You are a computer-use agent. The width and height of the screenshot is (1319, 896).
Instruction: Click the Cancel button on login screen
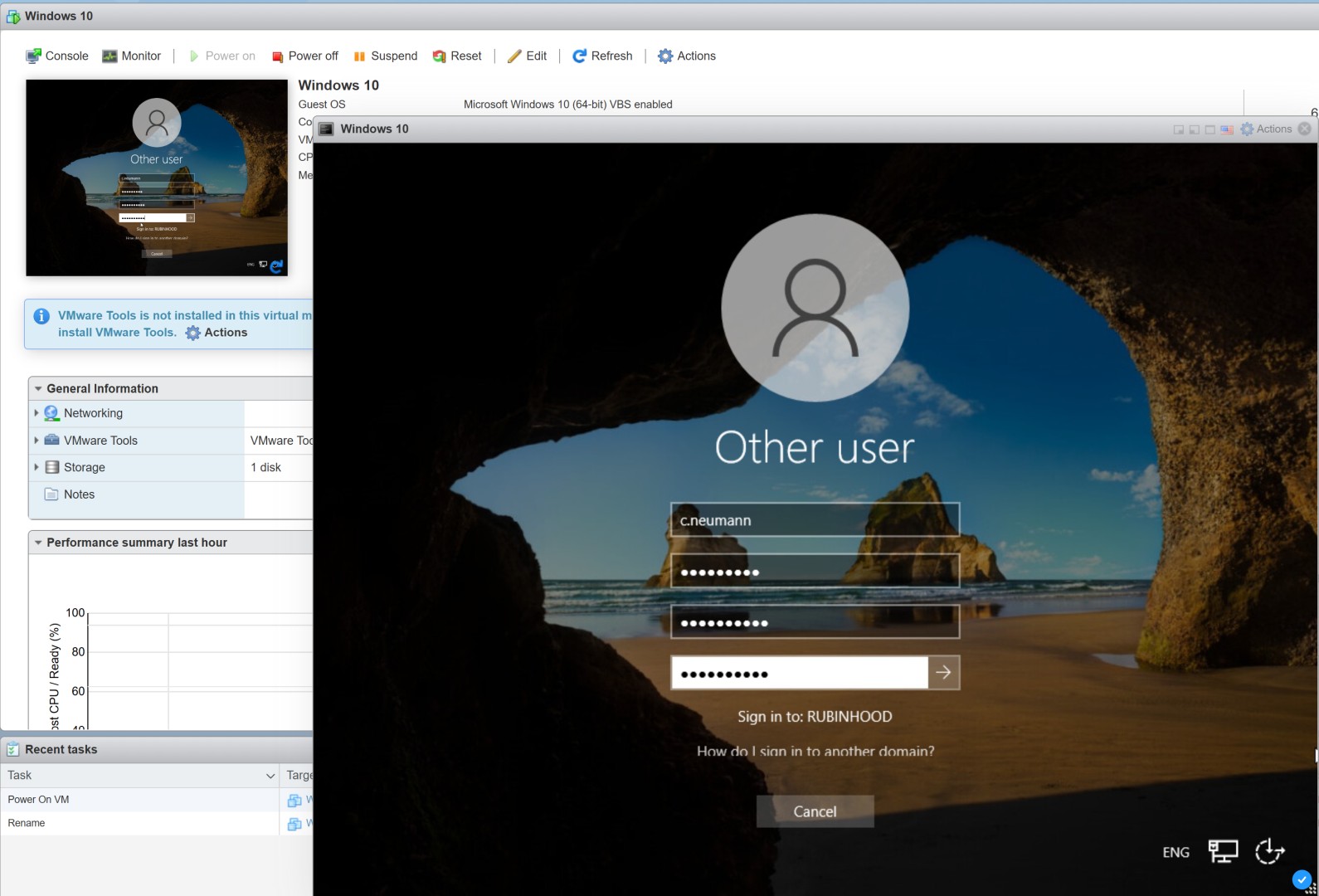tap(815, 811)
